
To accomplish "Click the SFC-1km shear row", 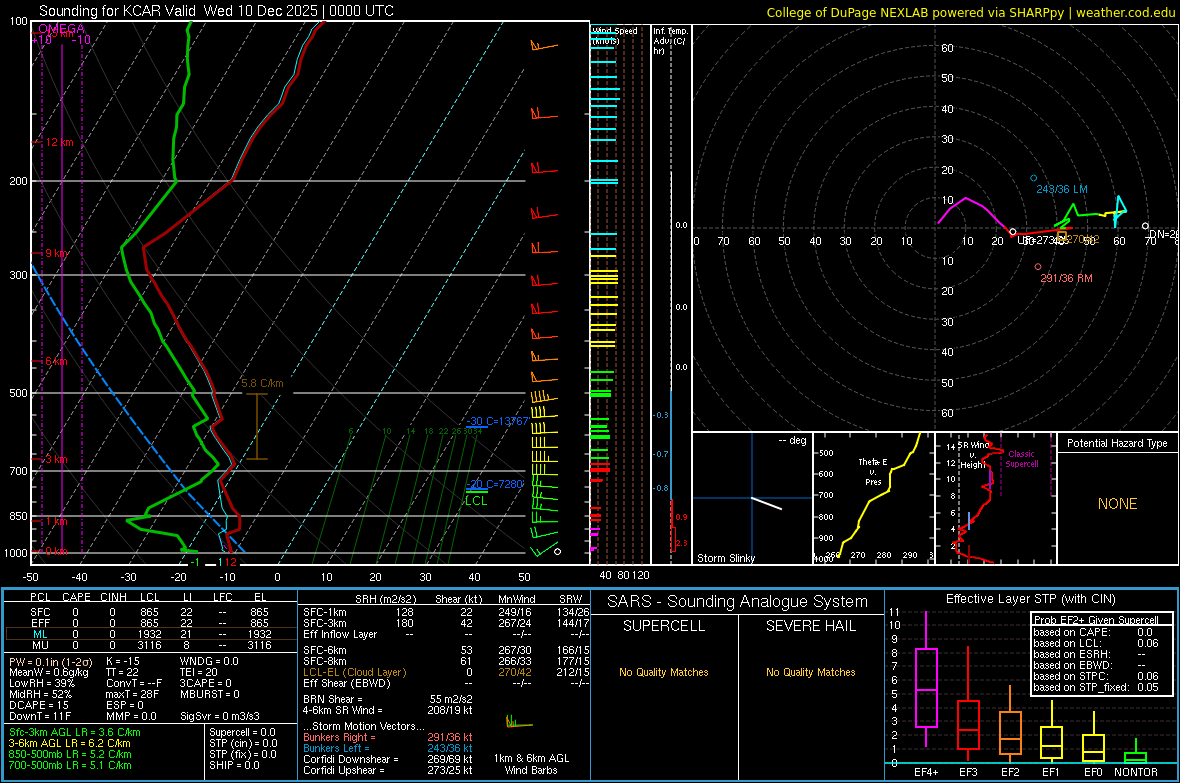I will [446, 612].
